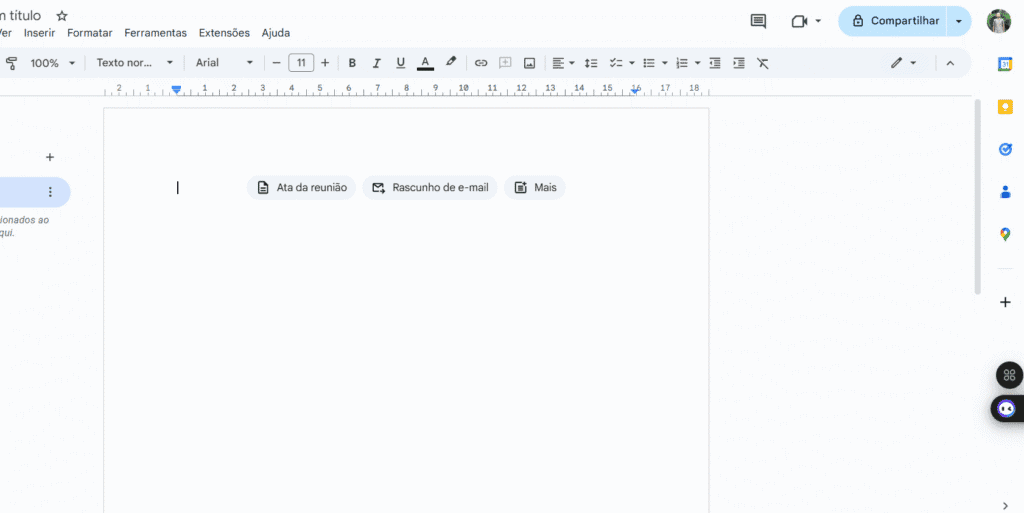Insert 'Ata da reunião' template chip

[301, 188]
